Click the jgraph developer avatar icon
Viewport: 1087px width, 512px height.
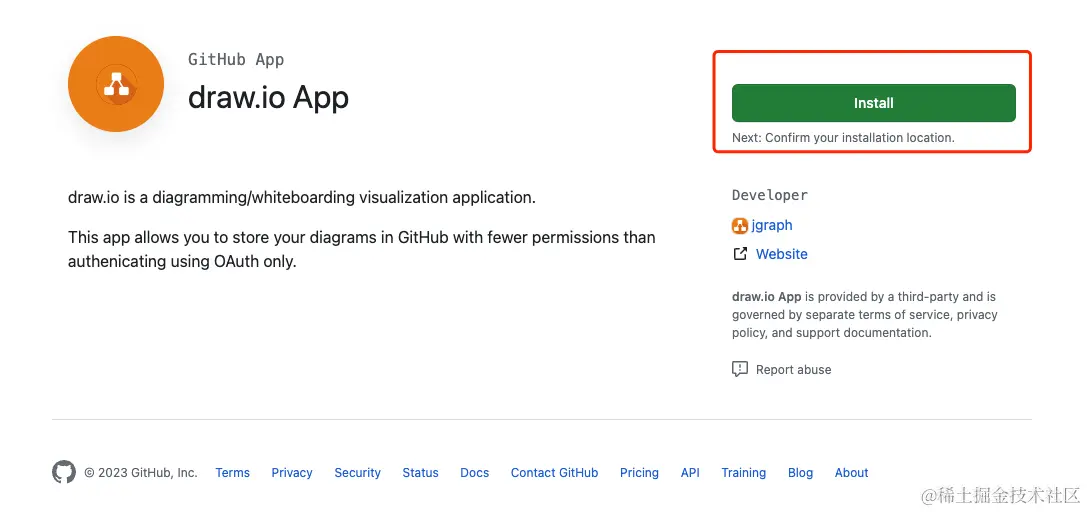click(x=740, y=225)
